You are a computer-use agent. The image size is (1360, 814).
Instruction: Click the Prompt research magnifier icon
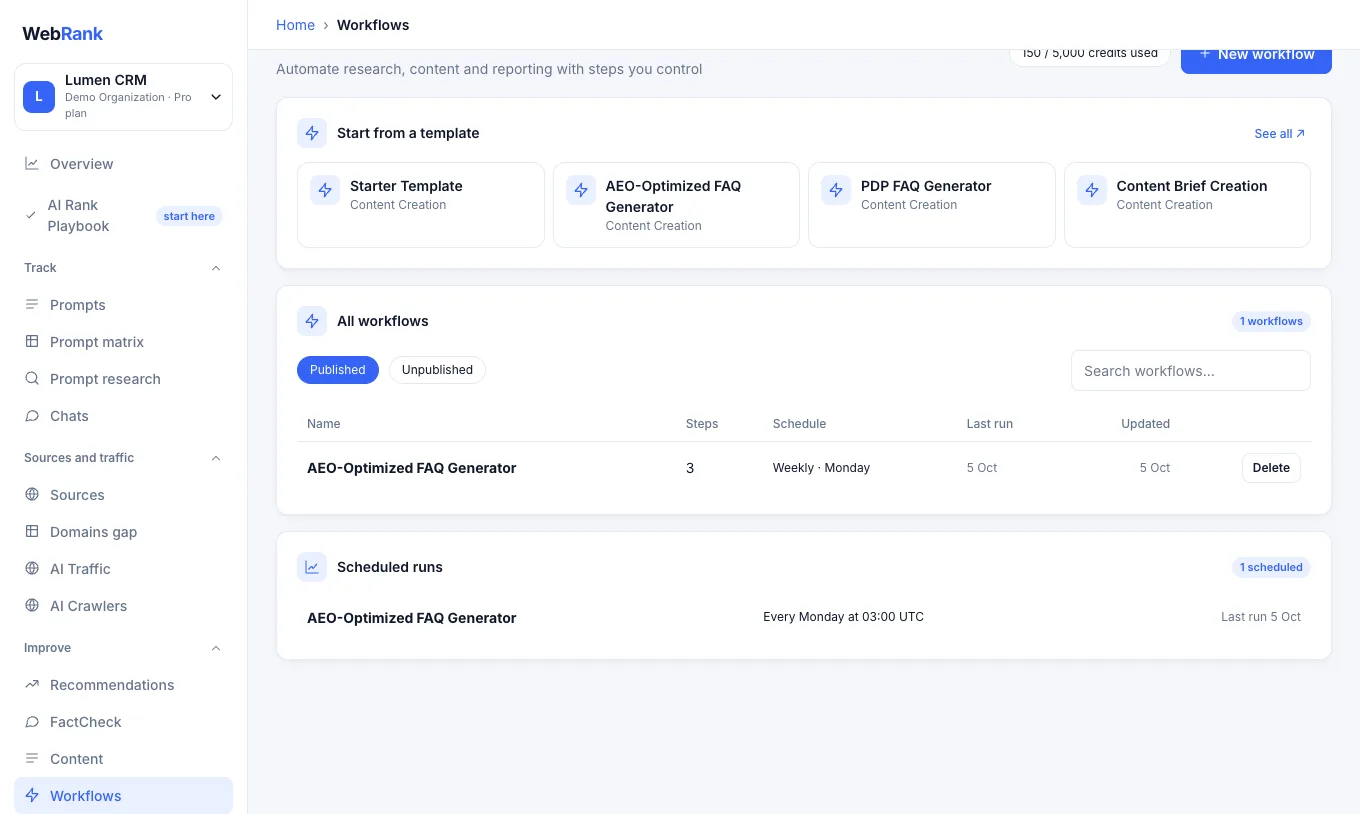point(32,379)
